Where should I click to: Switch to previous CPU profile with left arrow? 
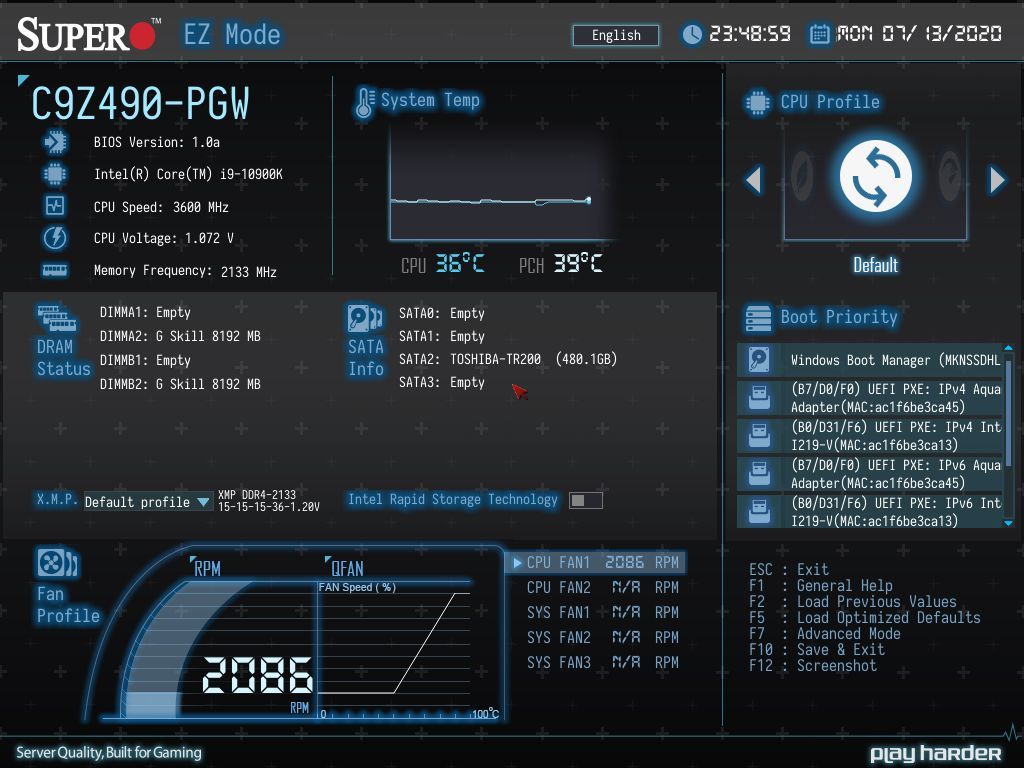point(754,180)
